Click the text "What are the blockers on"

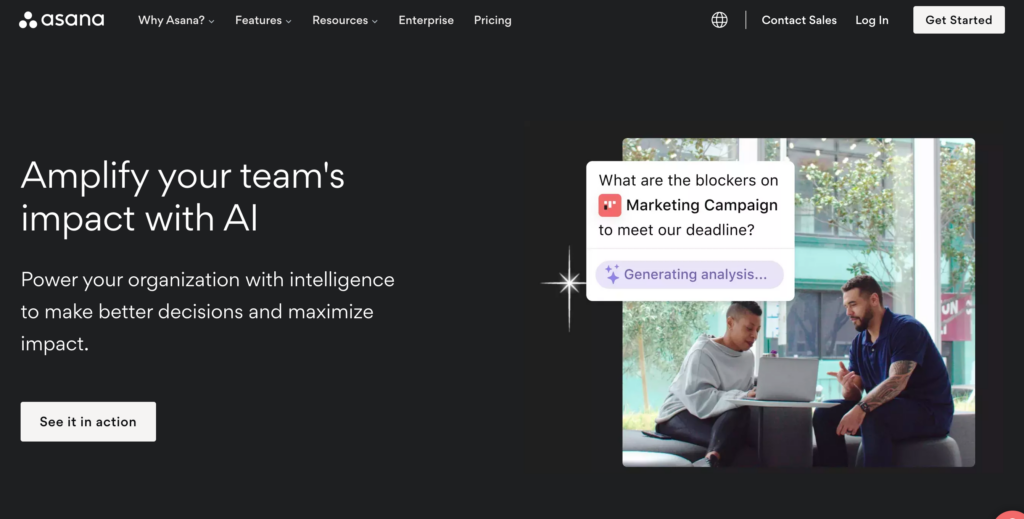(x=688, y=180)
